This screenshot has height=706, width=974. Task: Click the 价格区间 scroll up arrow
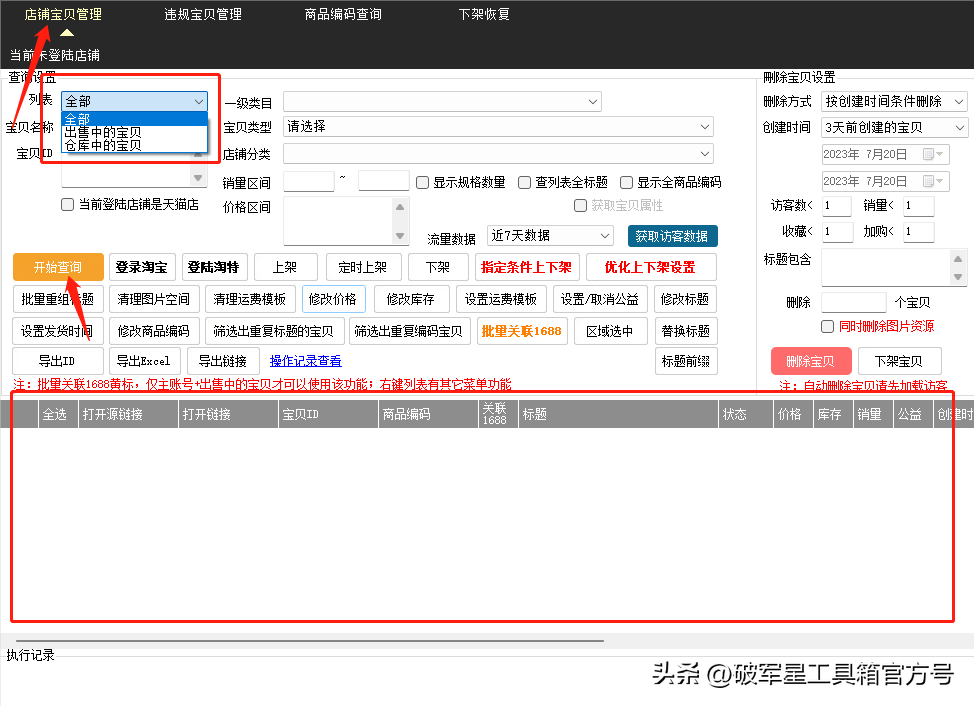tap(400, 206)
